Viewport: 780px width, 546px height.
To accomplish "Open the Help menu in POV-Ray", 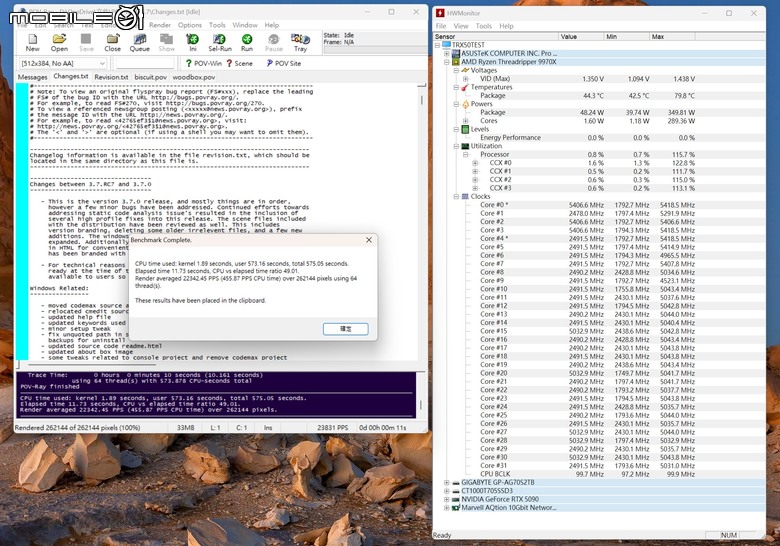I will [272, 25].
